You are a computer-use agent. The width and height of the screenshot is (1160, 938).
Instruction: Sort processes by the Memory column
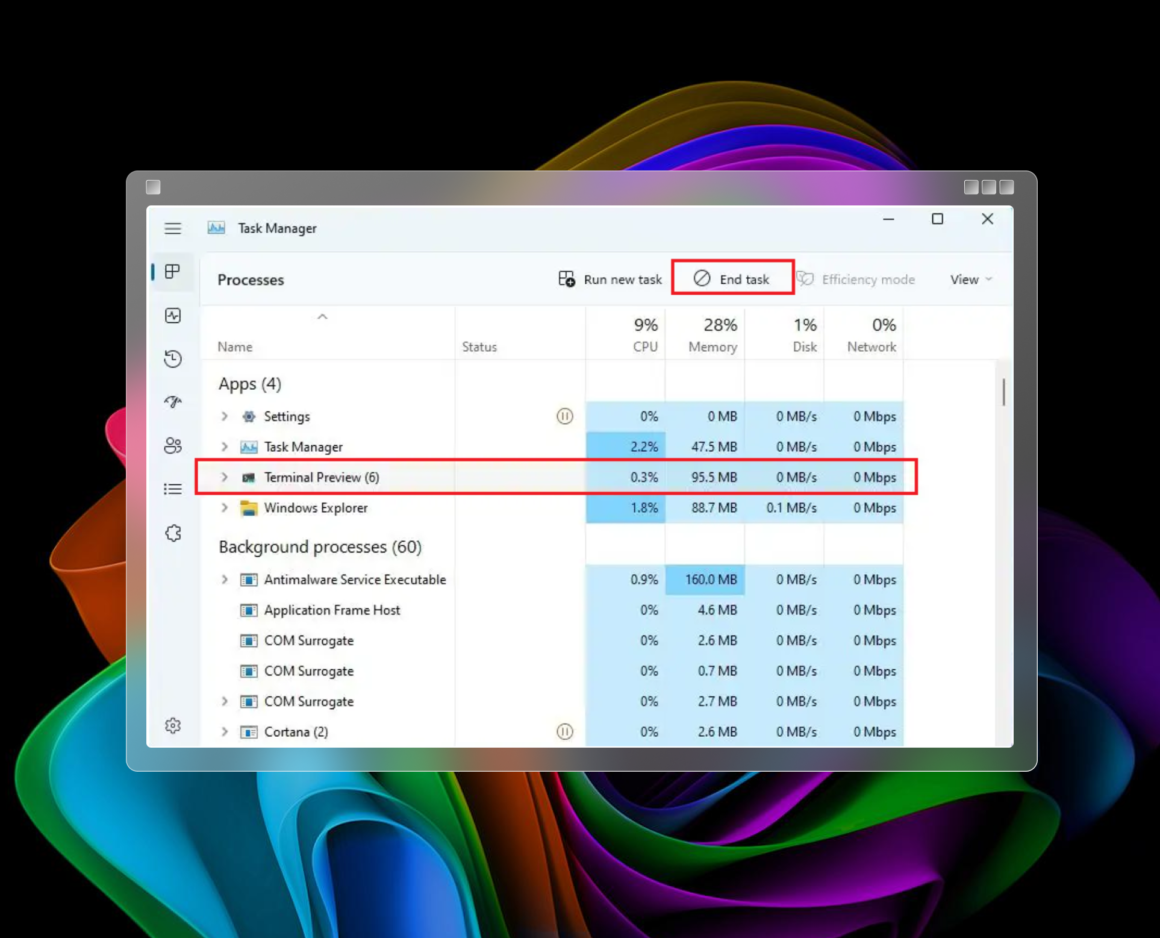[x=713, y=335]
